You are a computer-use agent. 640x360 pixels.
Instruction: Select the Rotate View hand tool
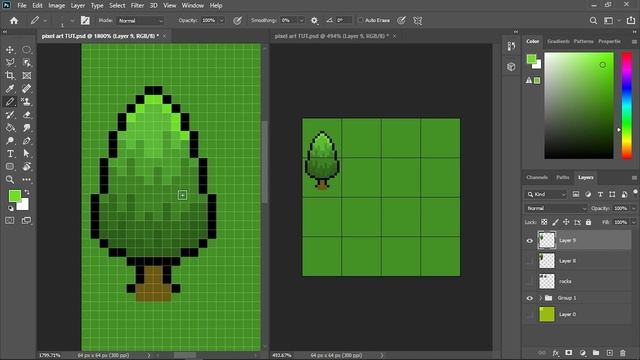(27, 167)
